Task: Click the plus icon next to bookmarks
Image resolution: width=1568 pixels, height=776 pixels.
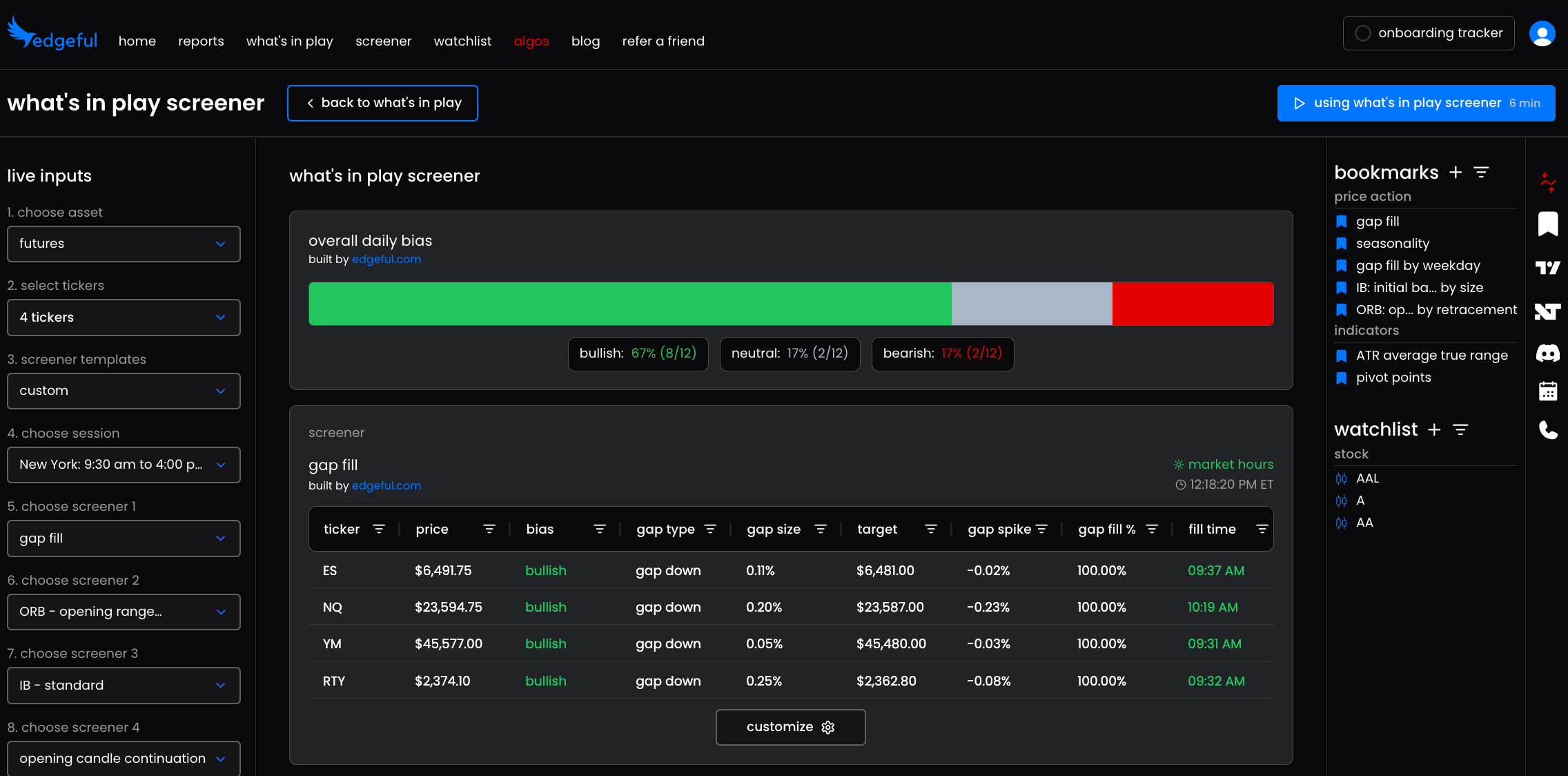Action: [x=1456, y=173]
